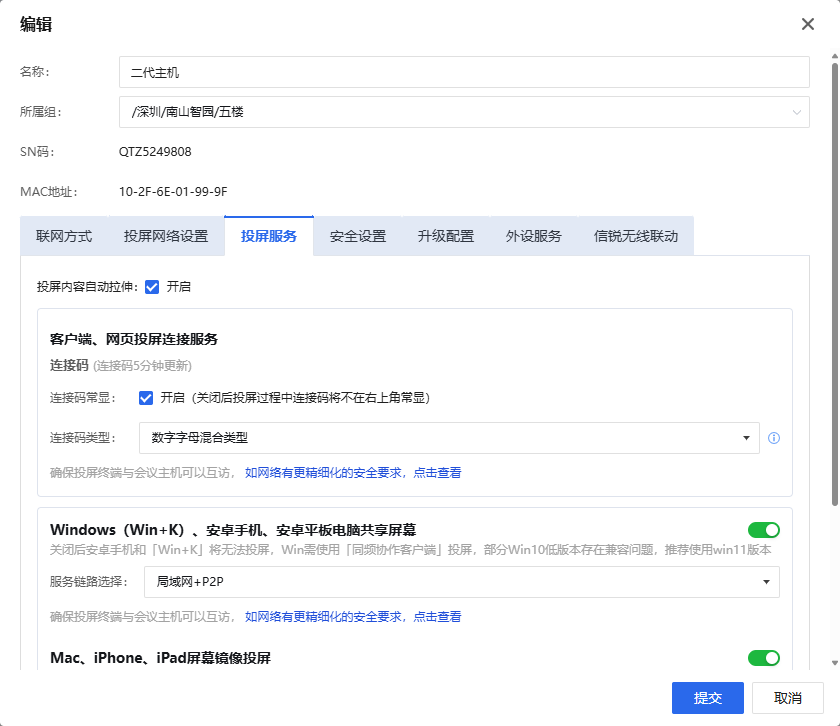This screenshot has width=840, height=726.
Task: Open 服务链路选择 dropdown showing 局域网+P2P
Action: [461, 582]
